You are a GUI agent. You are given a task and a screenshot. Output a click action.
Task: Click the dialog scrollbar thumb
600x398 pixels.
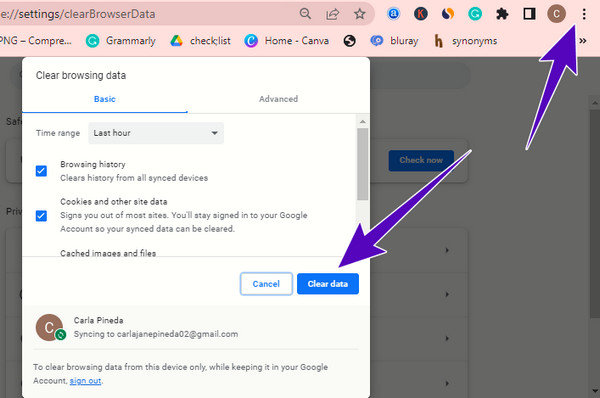coord(362,164)
